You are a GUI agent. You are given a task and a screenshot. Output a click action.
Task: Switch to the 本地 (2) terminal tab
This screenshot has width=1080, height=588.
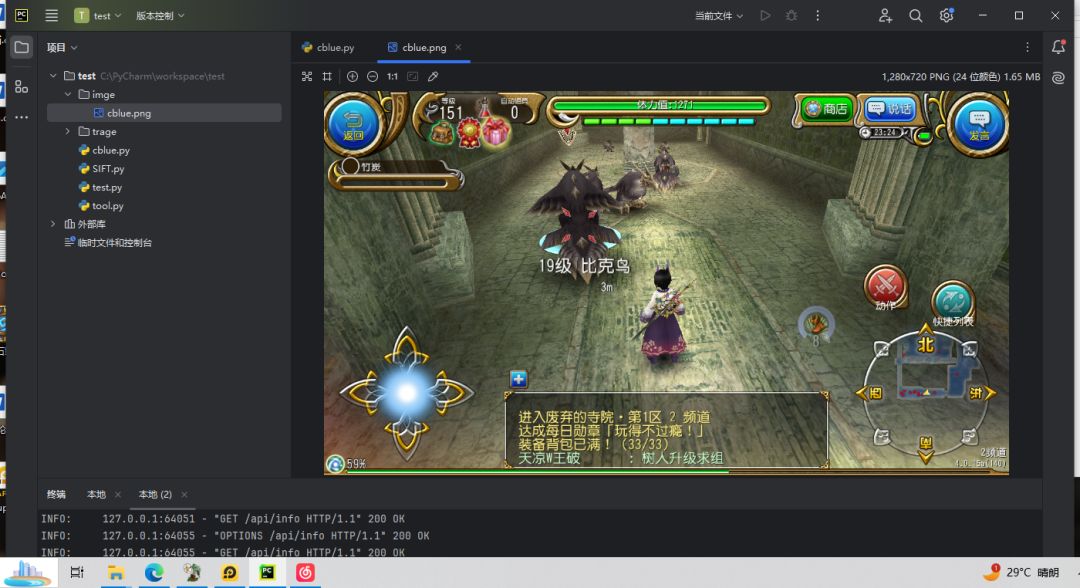[x=155, y=494]
